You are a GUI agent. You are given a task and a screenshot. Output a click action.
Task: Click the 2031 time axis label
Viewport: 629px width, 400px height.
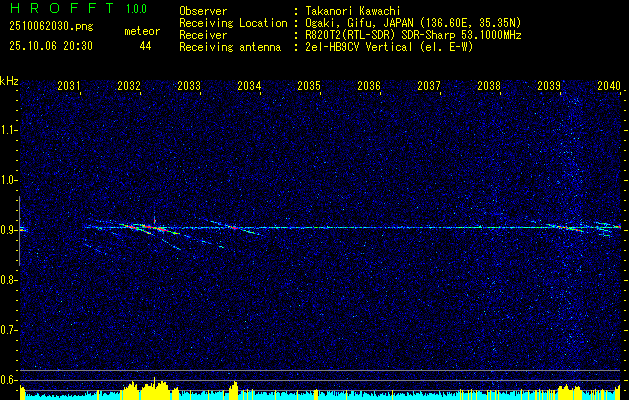pos(69,86)
